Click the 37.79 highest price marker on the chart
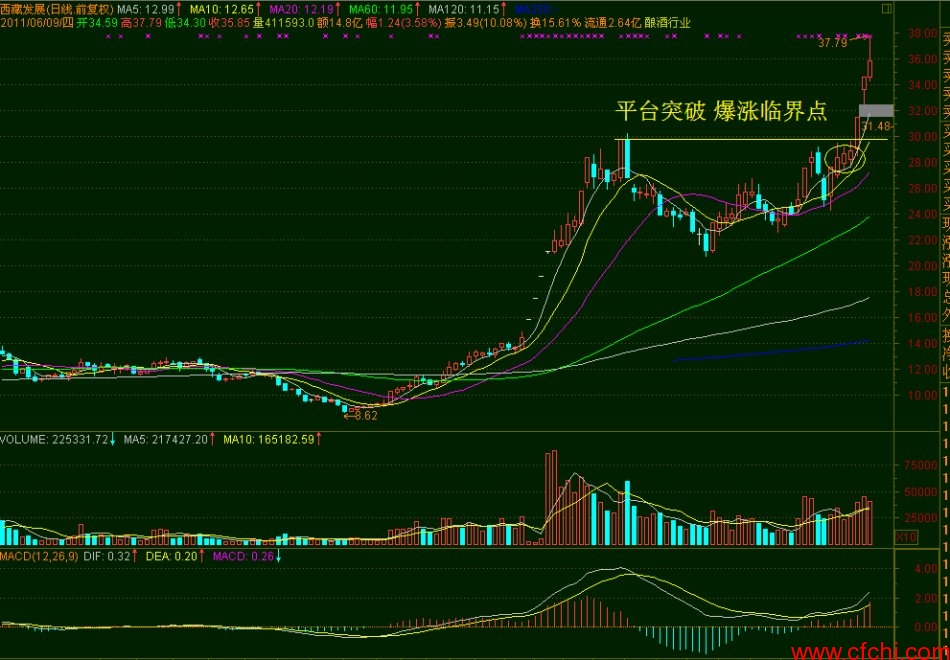This screenshot has height=660, width=950. tap(832, 44)
